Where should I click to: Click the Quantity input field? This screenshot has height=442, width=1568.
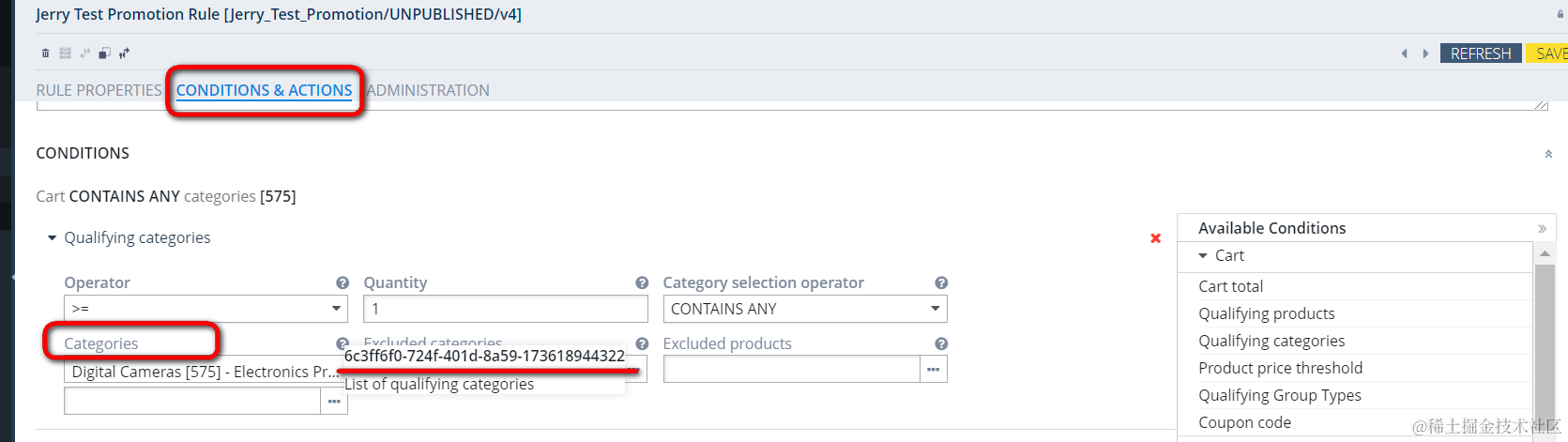click(x=505, y=309)
